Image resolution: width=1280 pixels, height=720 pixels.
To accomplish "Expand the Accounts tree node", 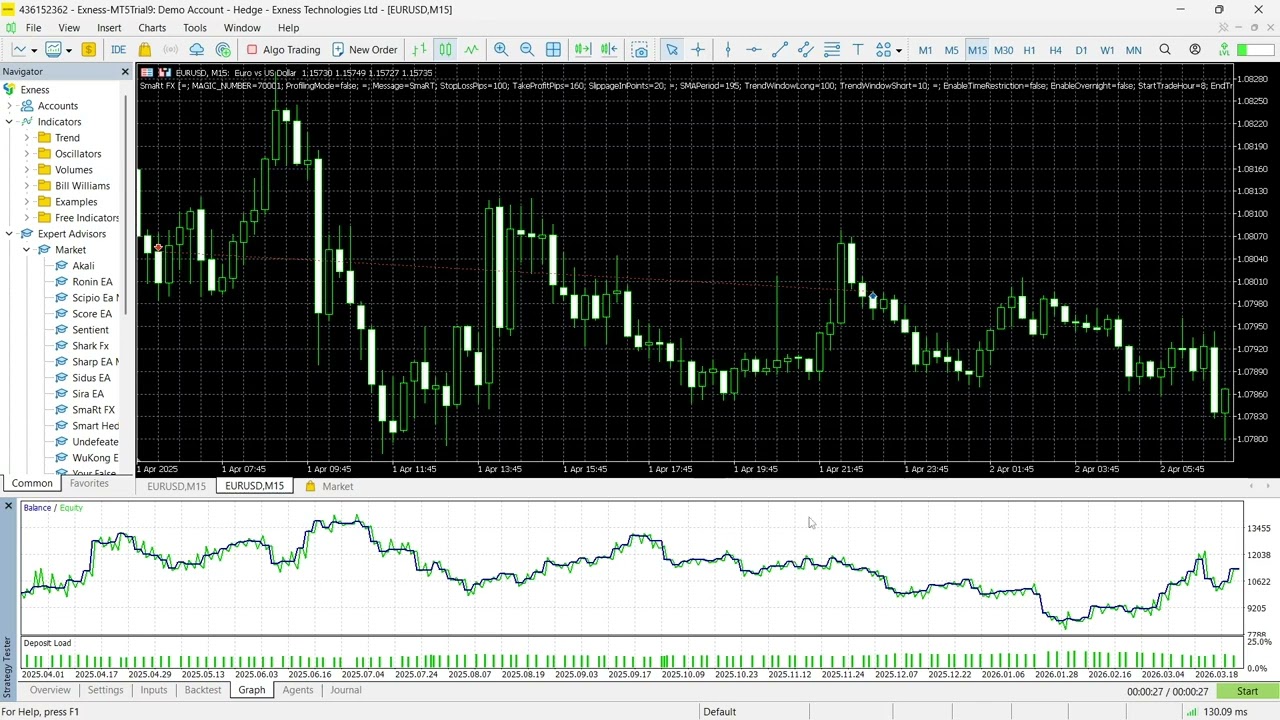I will pyautogui.click(x=10, y=106).
